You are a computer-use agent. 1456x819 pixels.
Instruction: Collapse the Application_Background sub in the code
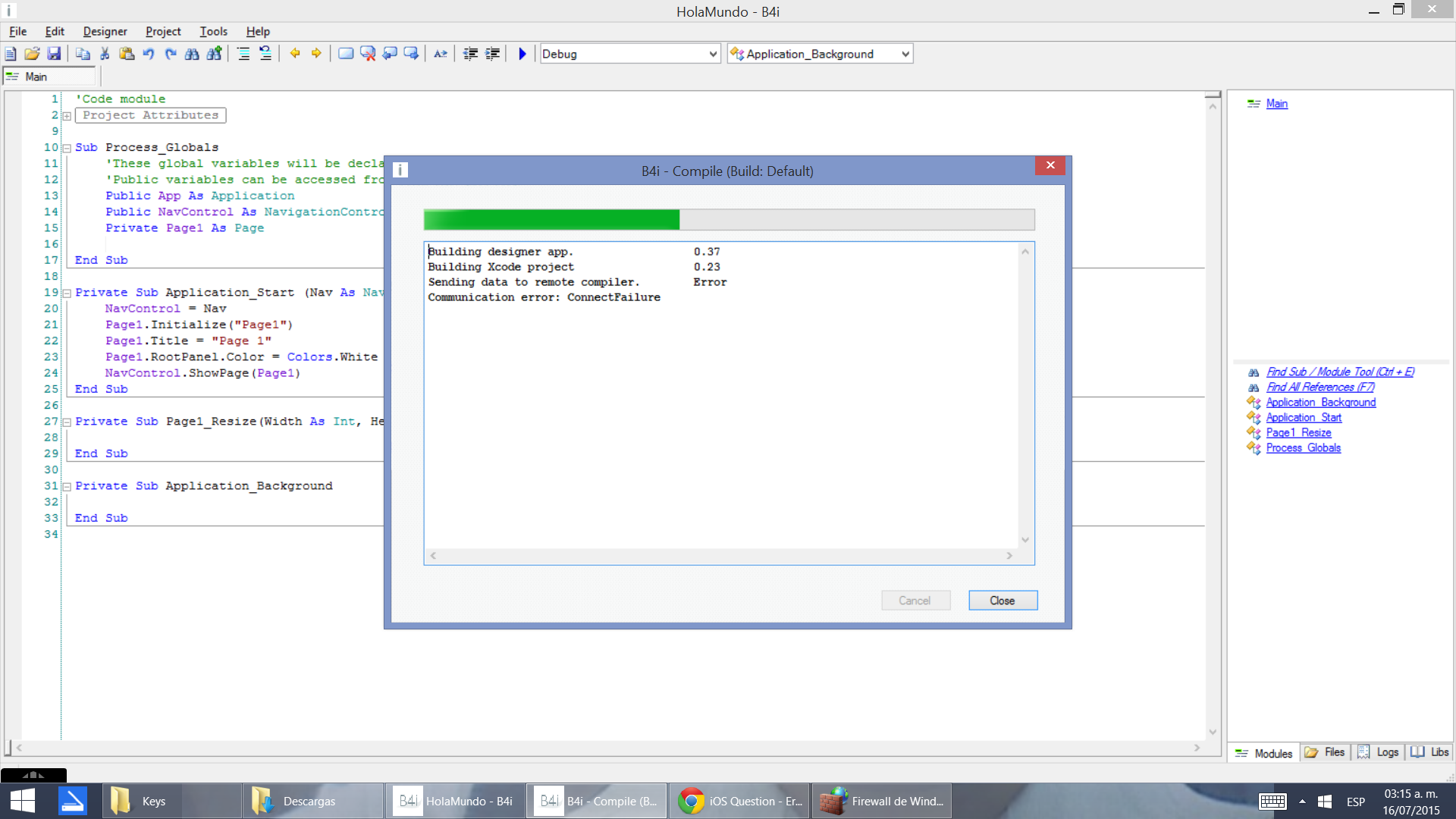(67, 486)
